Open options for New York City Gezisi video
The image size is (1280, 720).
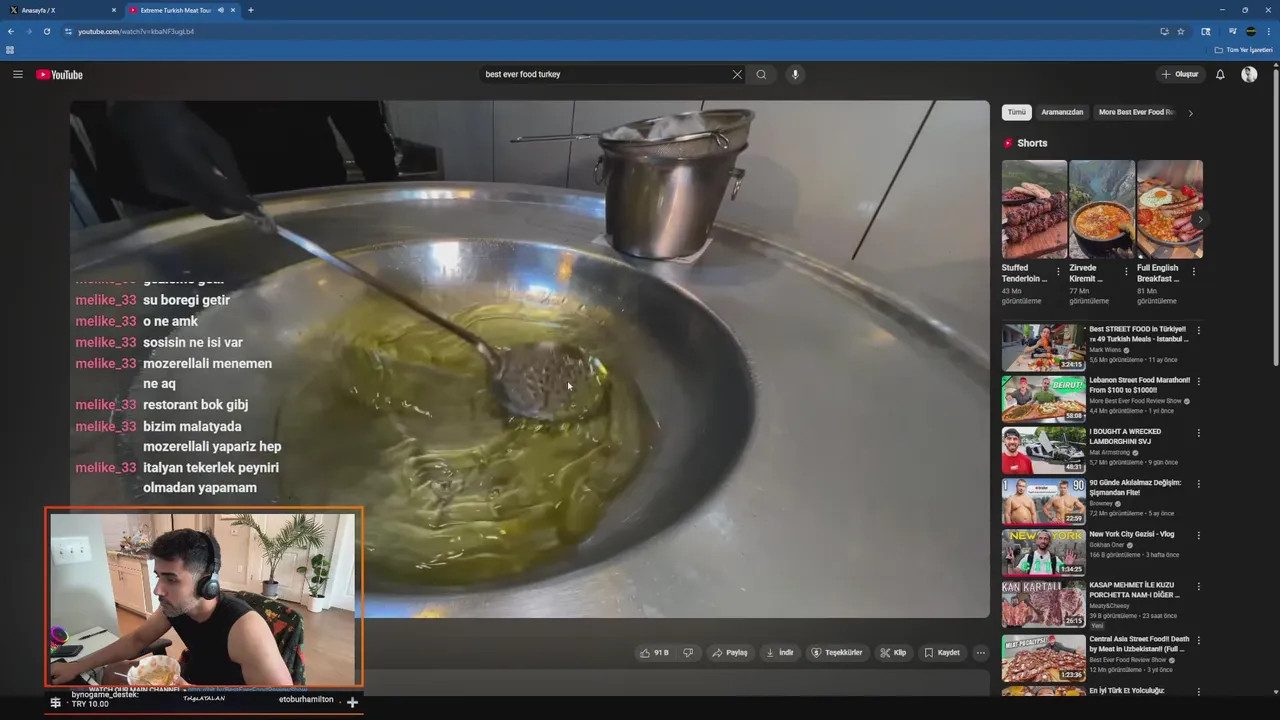click(1199, 535)
